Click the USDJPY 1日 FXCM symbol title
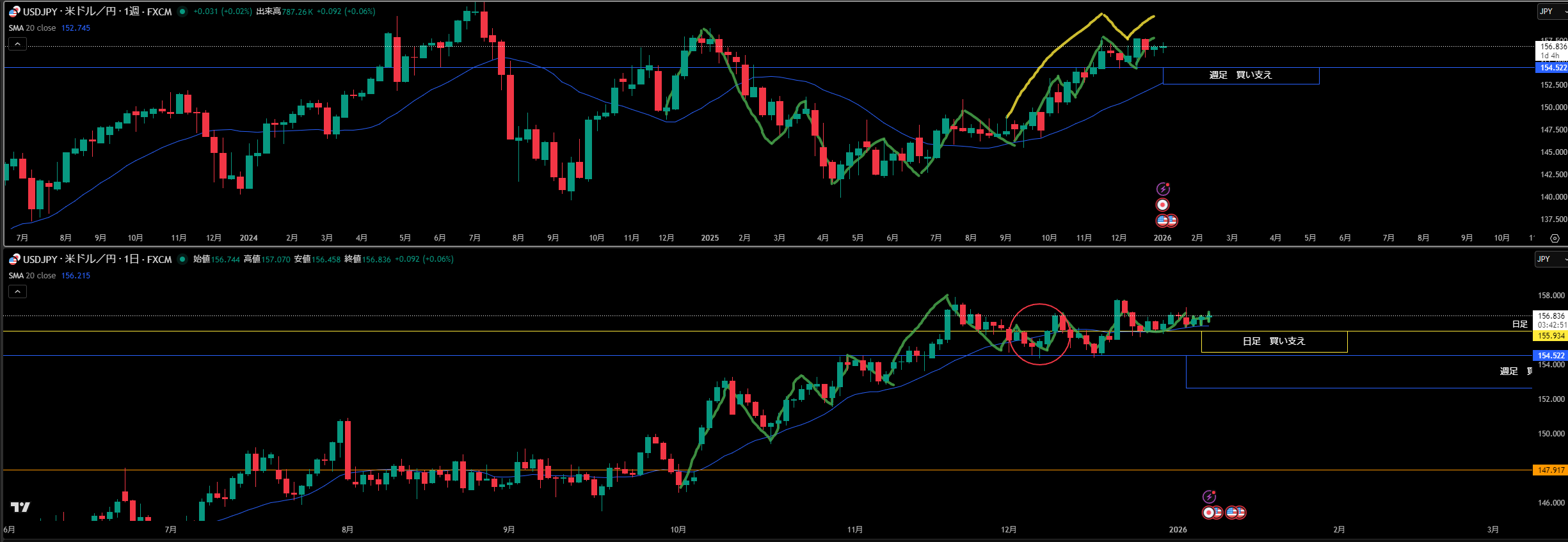 (97, 259)
